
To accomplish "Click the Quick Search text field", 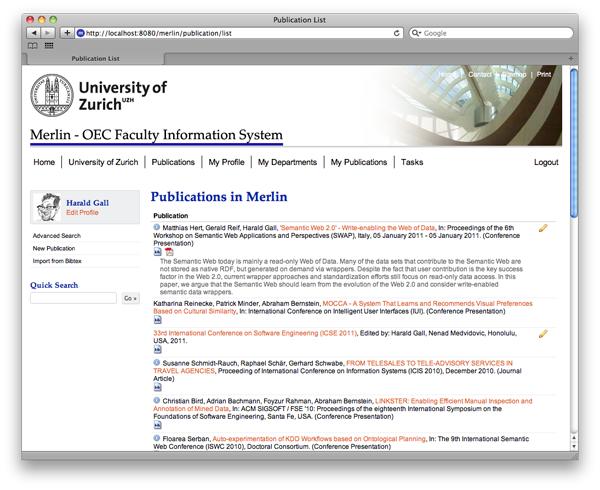I will coord(74,298).
